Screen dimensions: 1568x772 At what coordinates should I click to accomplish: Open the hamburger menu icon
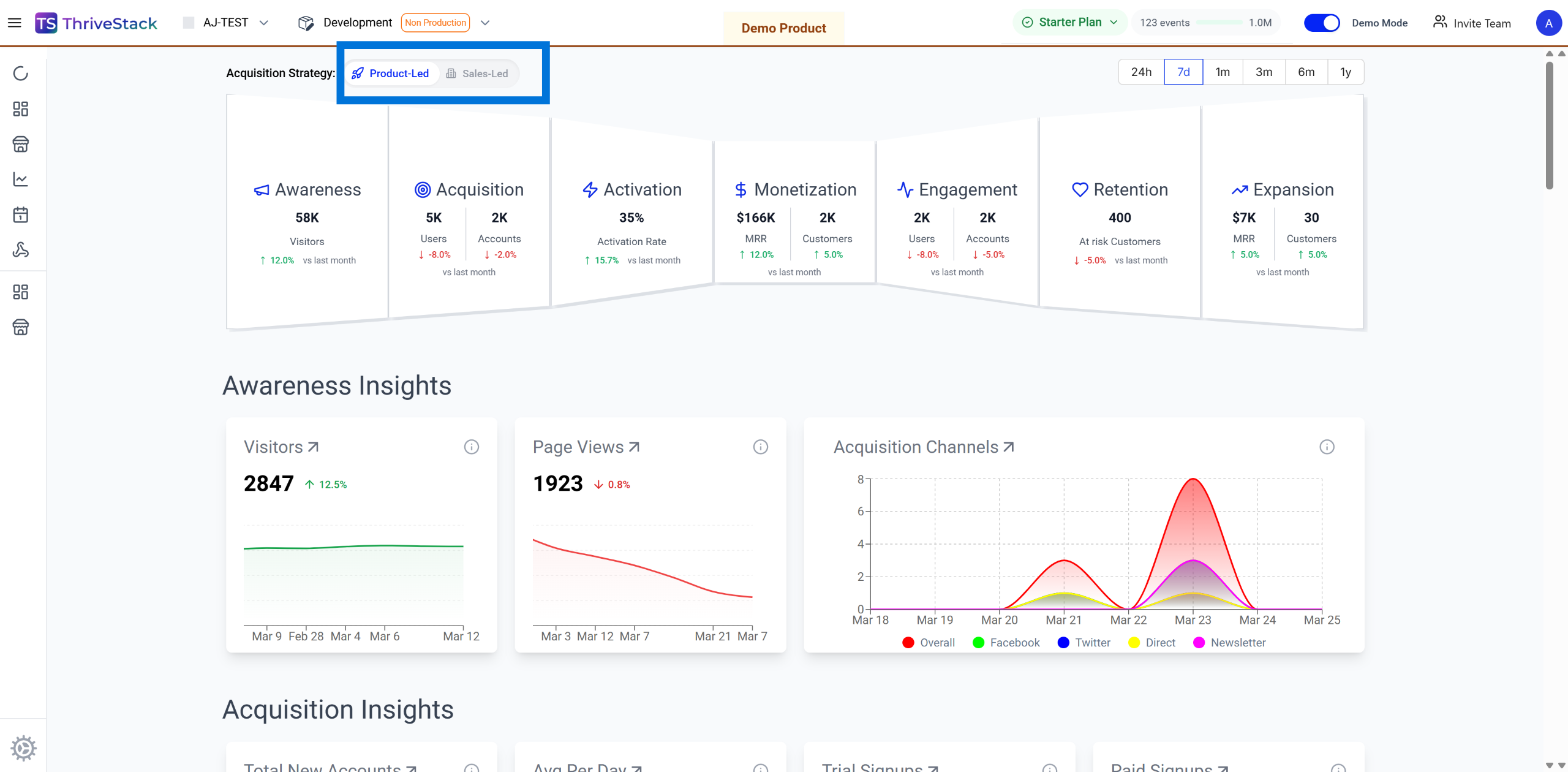point(15,23)
